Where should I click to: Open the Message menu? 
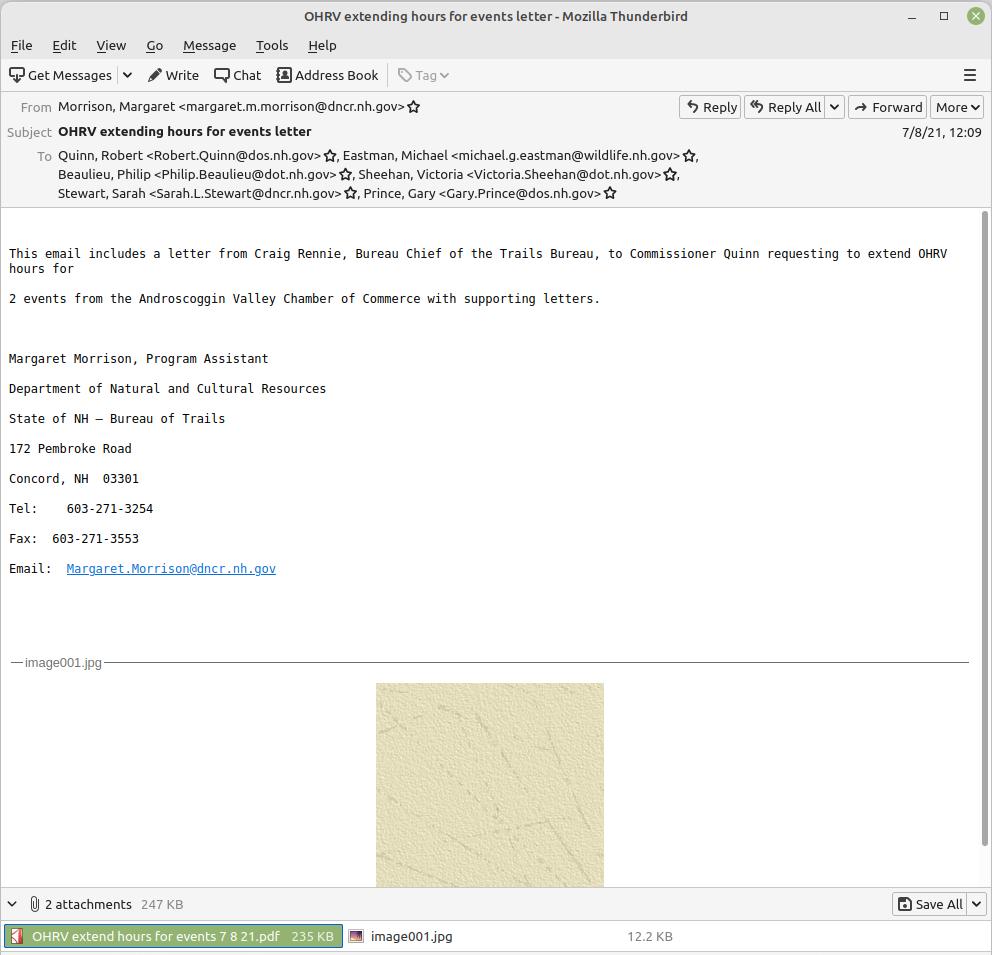coord(209,45)
